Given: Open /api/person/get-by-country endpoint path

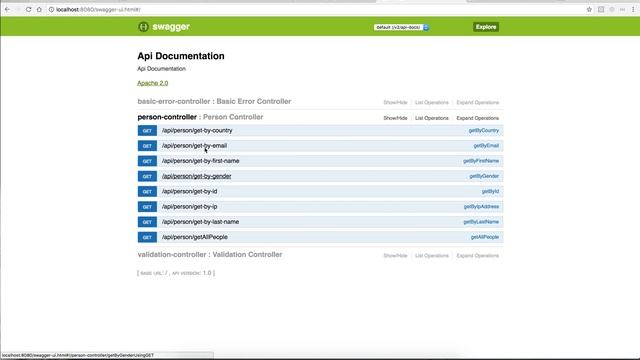Looking at the screenshot, I should 197,131.
